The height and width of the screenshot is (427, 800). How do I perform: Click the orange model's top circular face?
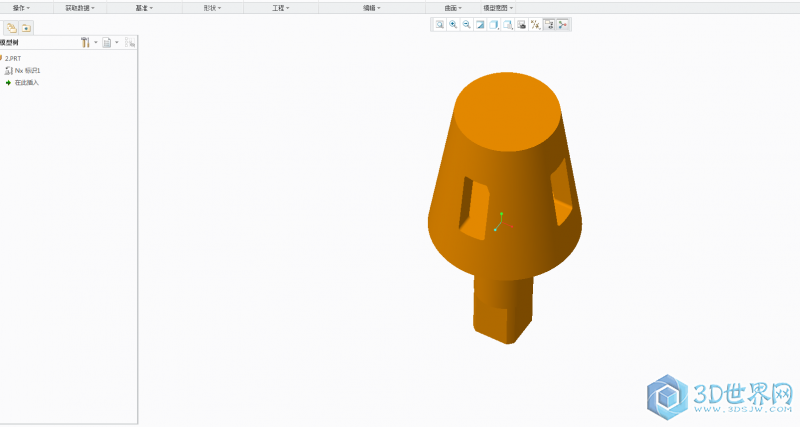[x=508, y=112]
